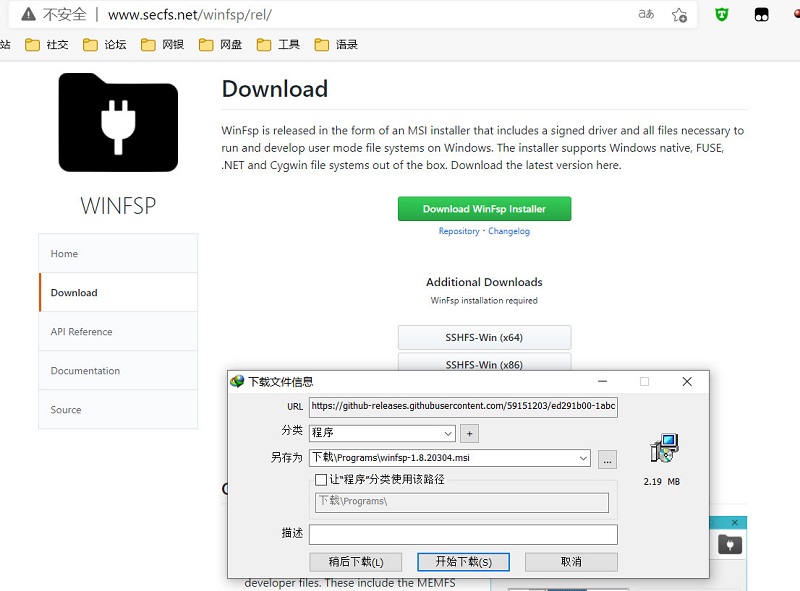Open the 论坛 bookmarks folder

[x=105, y=45]
